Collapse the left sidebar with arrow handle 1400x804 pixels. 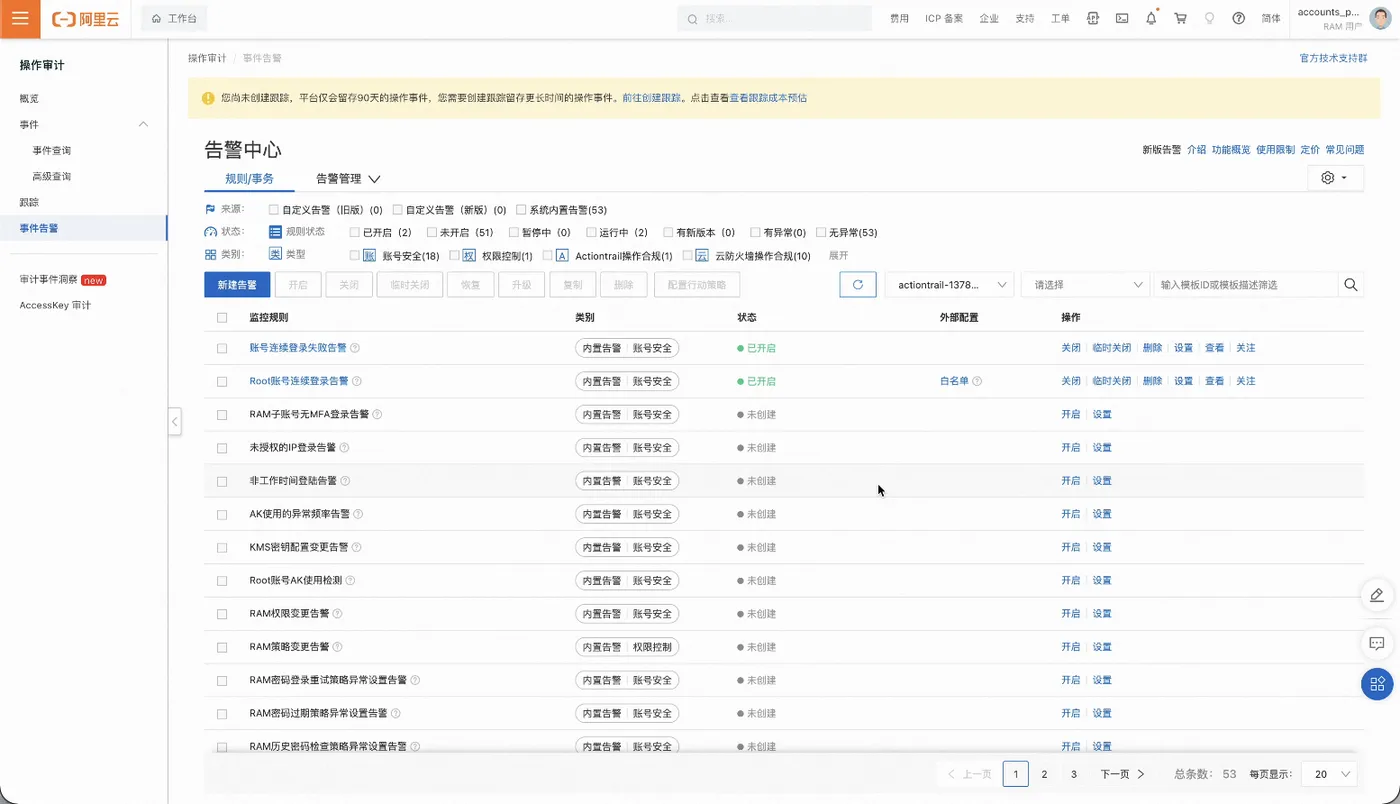click(175, 422)
